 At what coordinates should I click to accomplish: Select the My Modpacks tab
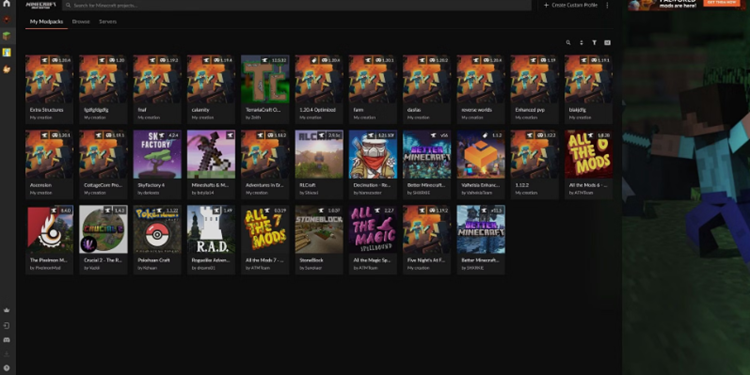[x=46, y=22]
